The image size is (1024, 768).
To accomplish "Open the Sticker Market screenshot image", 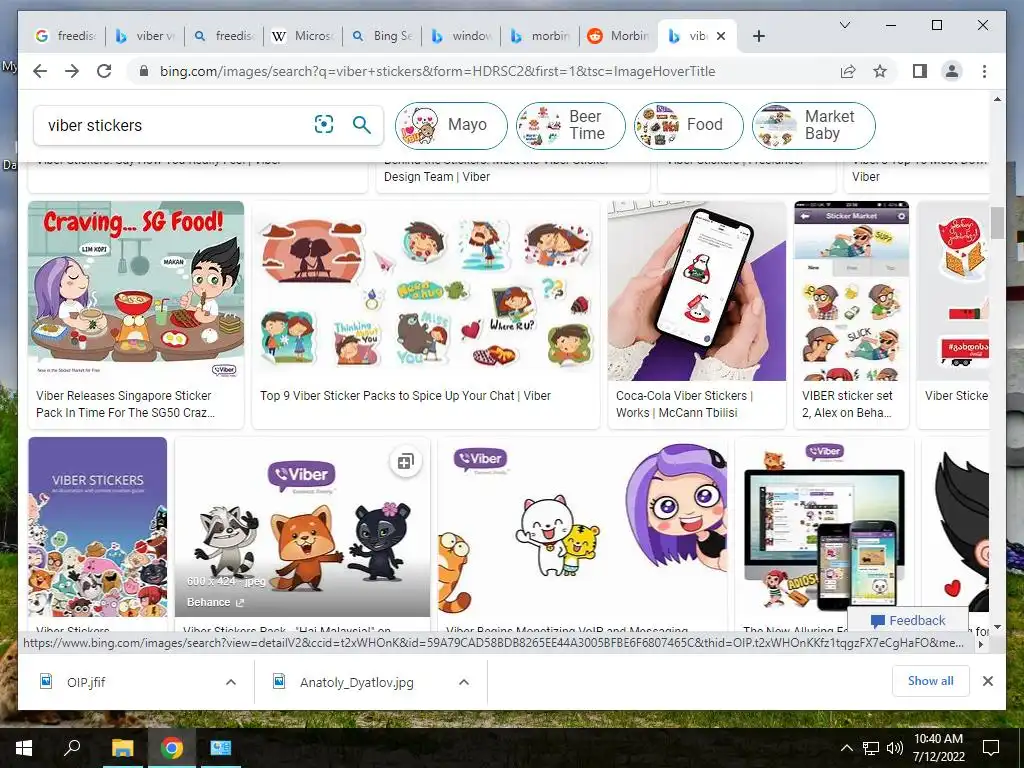I will click(852, 291).
